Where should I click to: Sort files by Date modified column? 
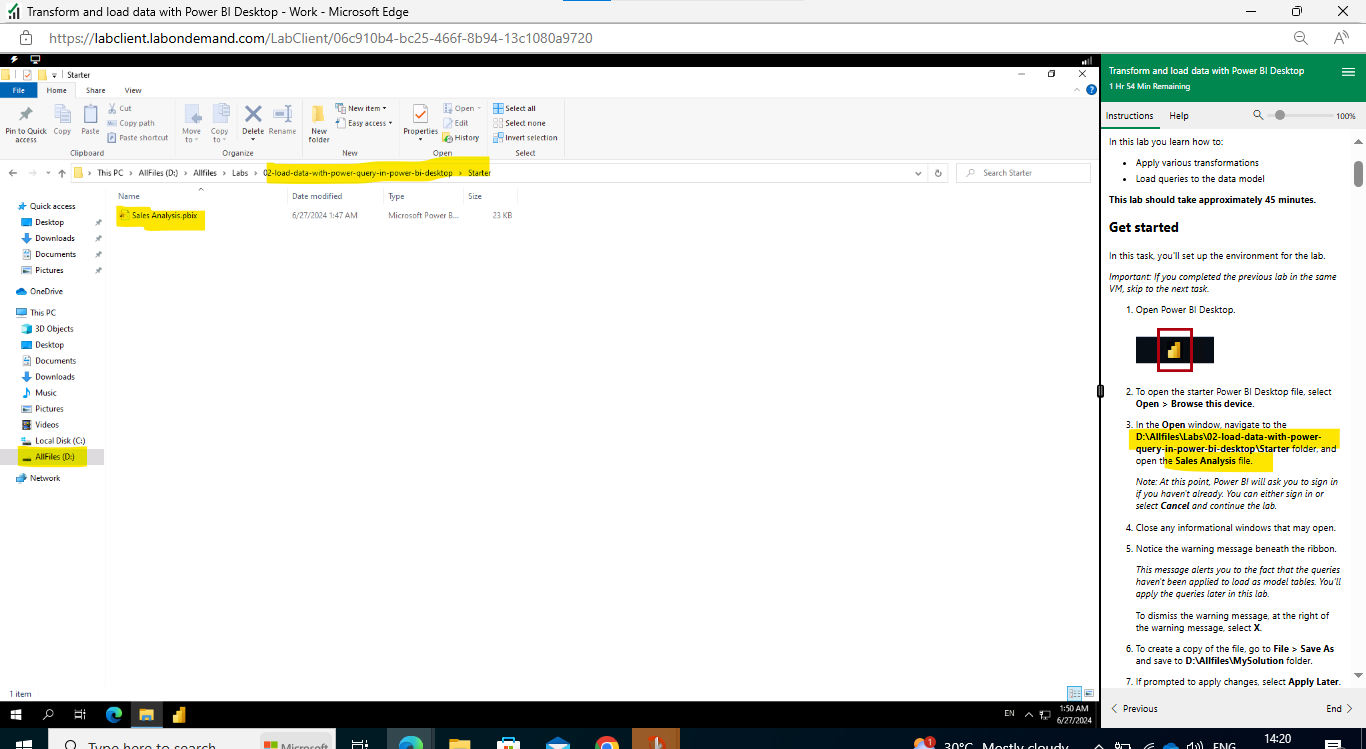[317, 196]
